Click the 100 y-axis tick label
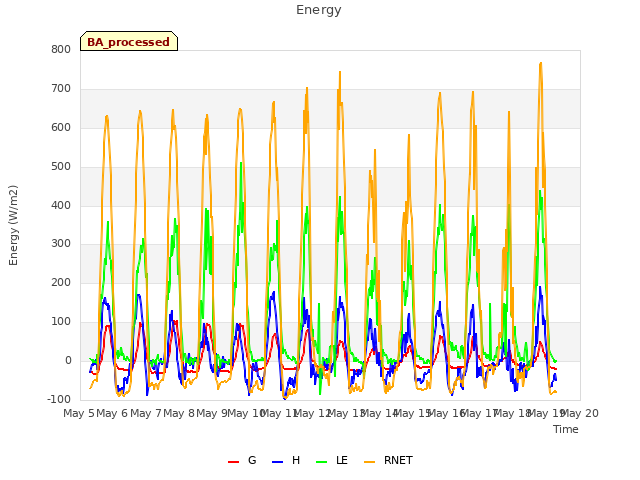640x480 pixels. coord(61,322)
